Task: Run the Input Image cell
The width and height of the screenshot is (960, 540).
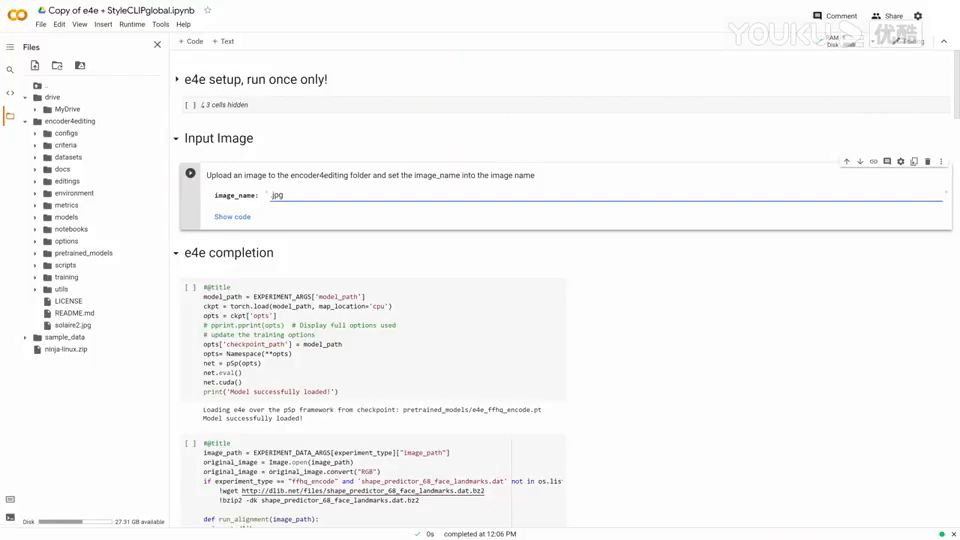Action: 190,173
